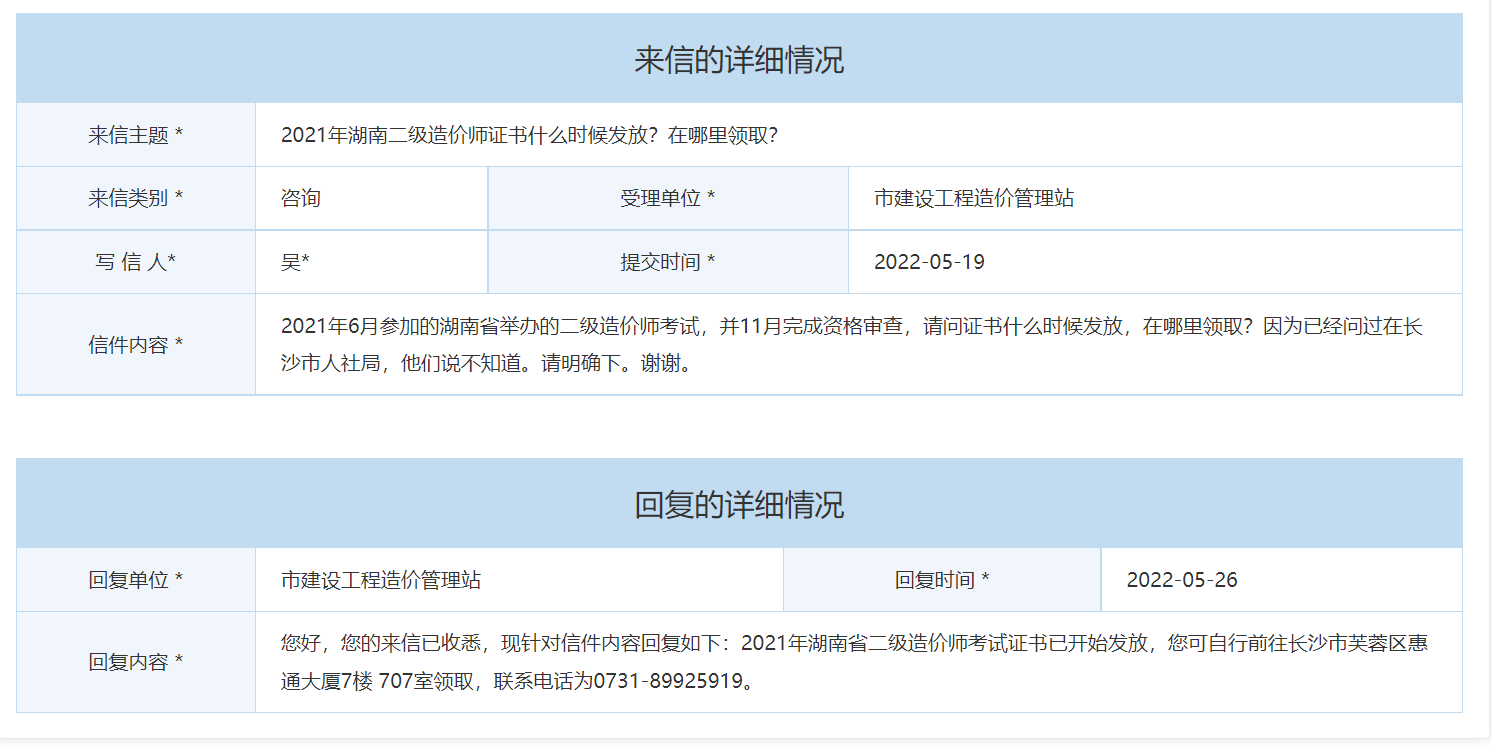This screenshot has width=1492, height=748.
Task: Click the 受理单位 label cell
Action: [x=667, y=198]
